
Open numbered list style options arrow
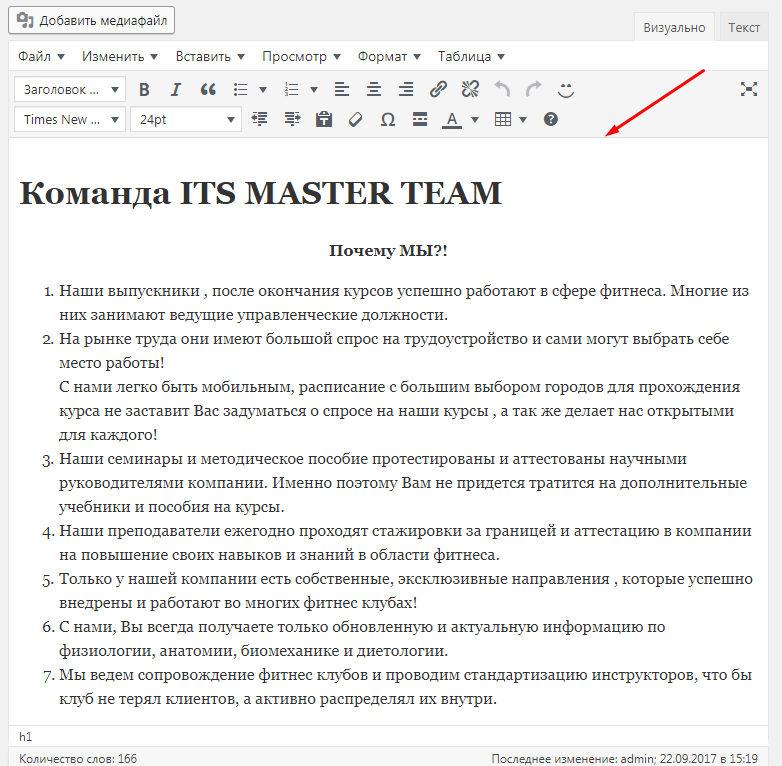pos(314,90)
